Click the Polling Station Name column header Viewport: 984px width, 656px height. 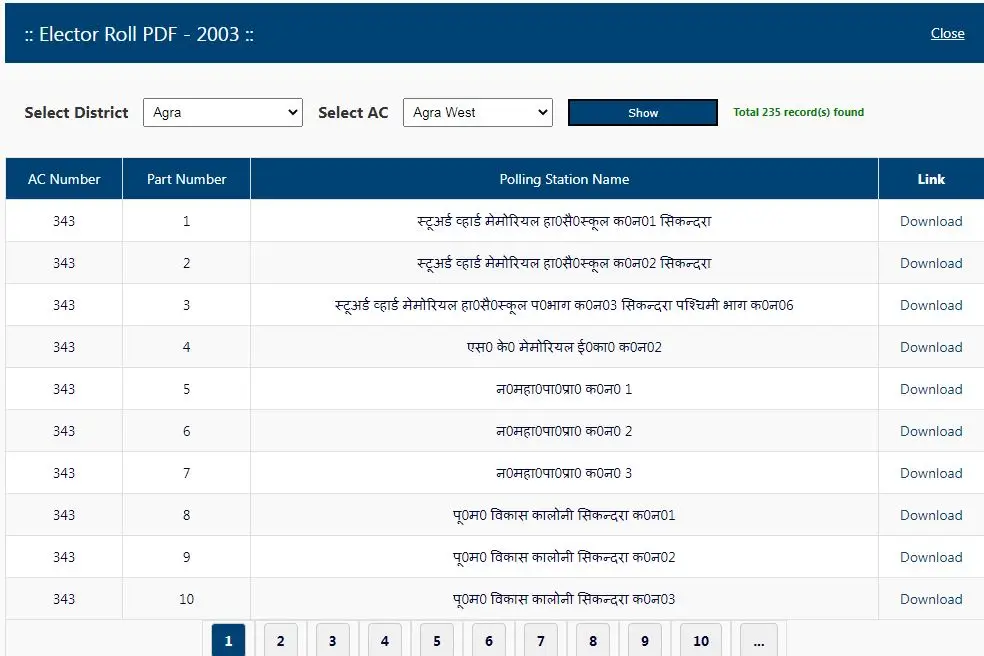564,180
